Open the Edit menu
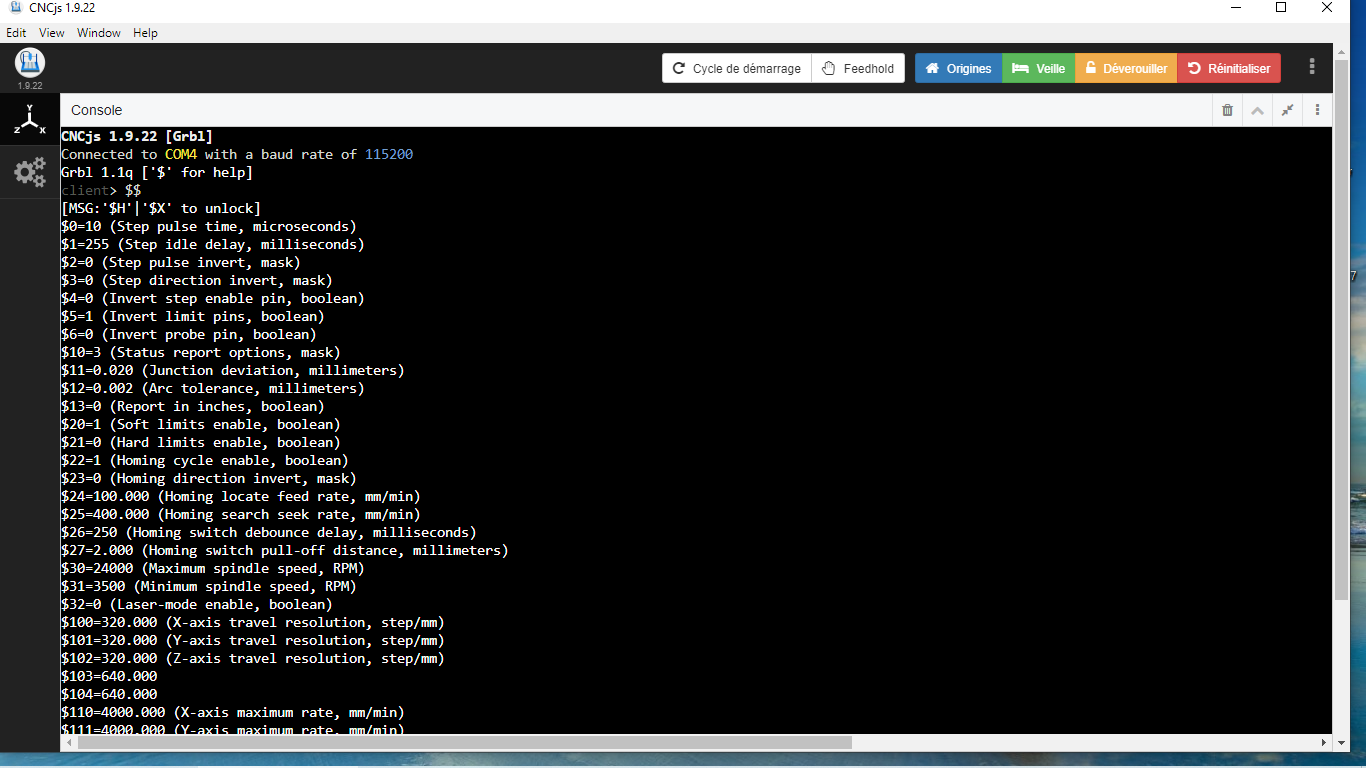This screenshot has width=1366, height=768. tap(16, 33)
